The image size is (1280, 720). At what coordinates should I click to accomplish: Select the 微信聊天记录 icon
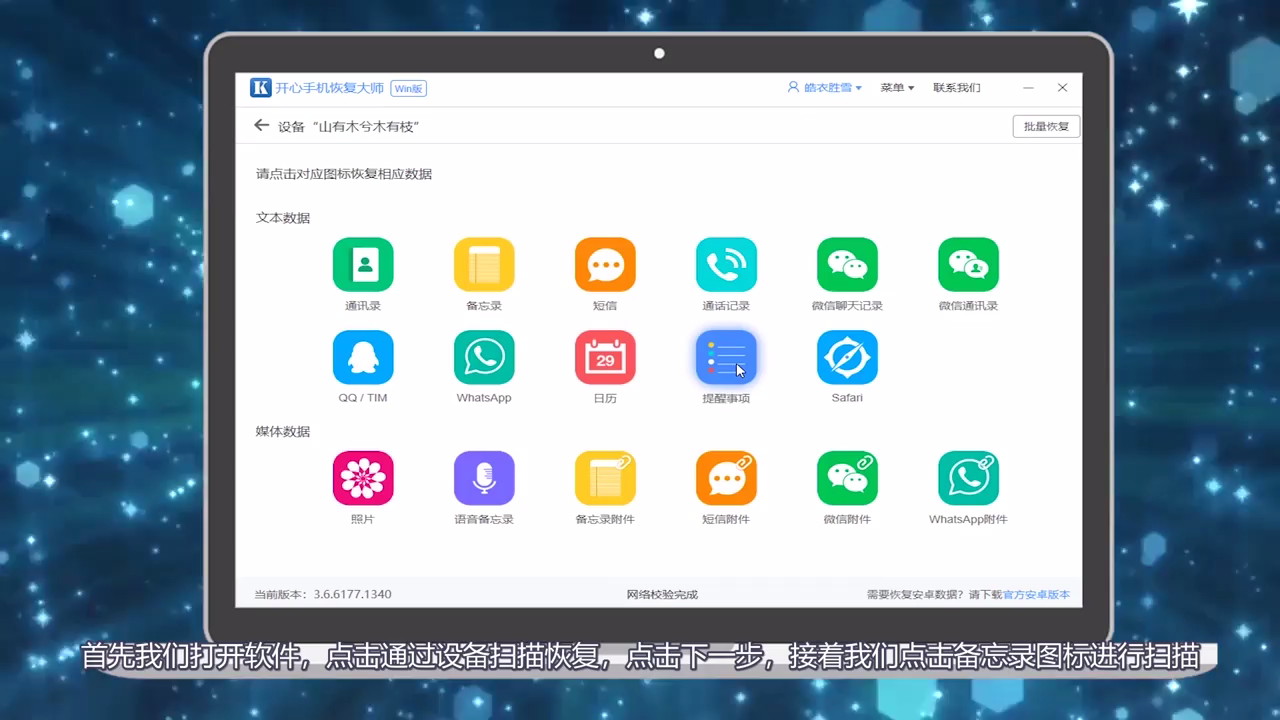[x=847, y=263]
